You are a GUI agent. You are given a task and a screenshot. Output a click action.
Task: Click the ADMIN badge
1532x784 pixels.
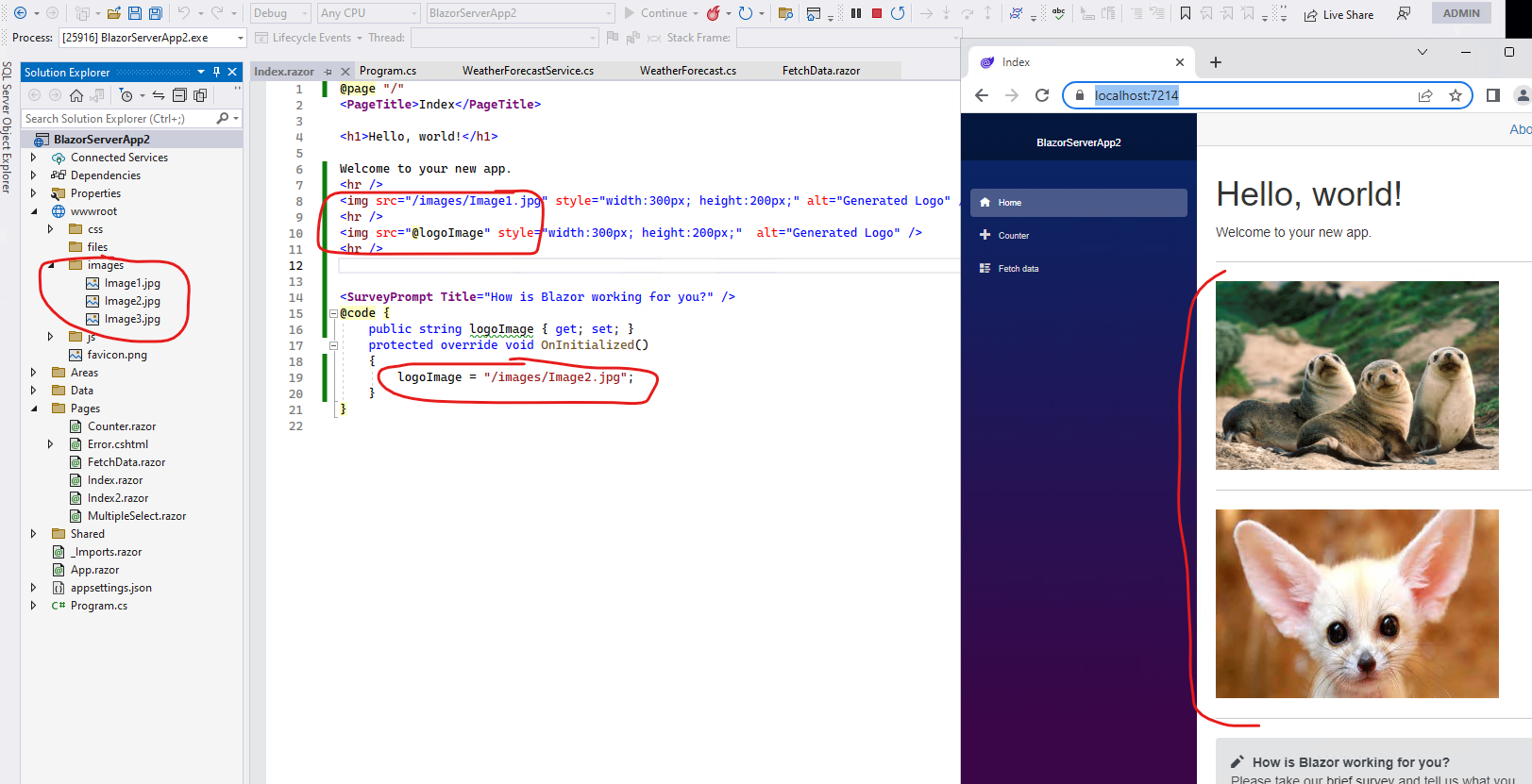point(1461,13)
